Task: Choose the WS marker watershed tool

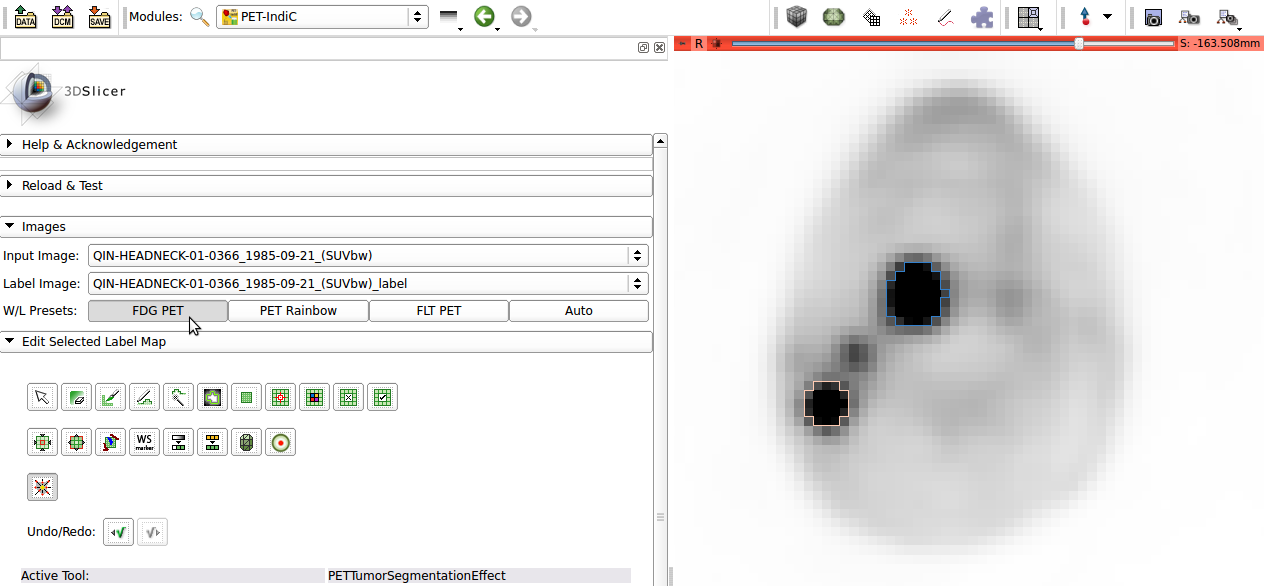Action: (144, 442)
